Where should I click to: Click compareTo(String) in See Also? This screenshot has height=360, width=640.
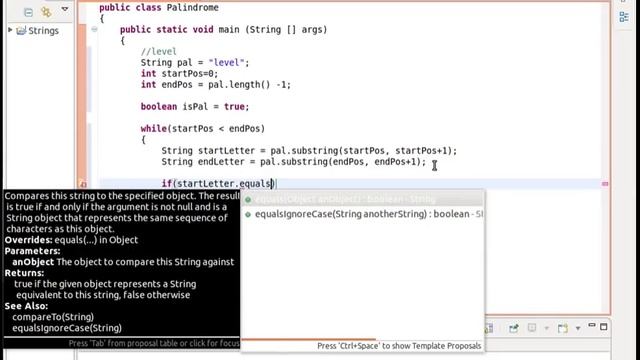pos(53,317)
